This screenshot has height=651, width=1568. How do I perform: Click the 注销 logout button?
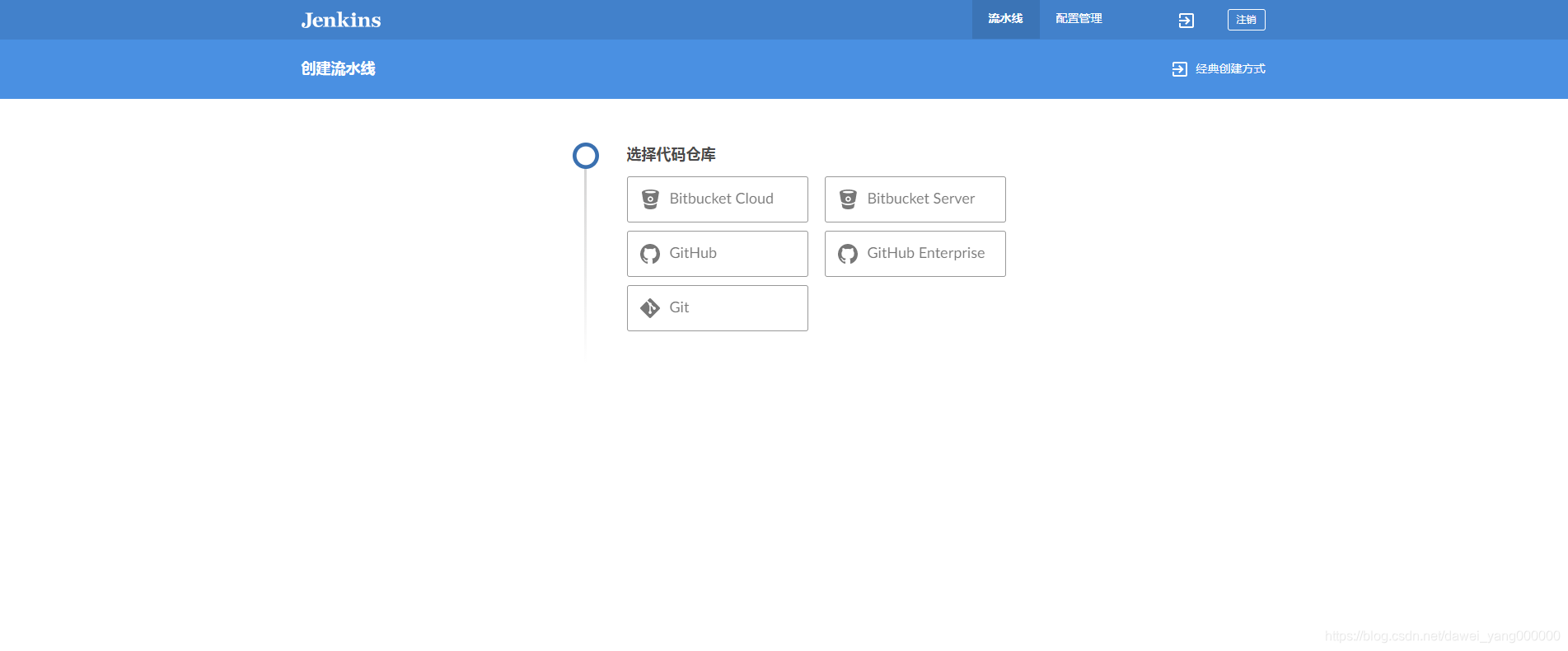click(x=1246, y=20)
